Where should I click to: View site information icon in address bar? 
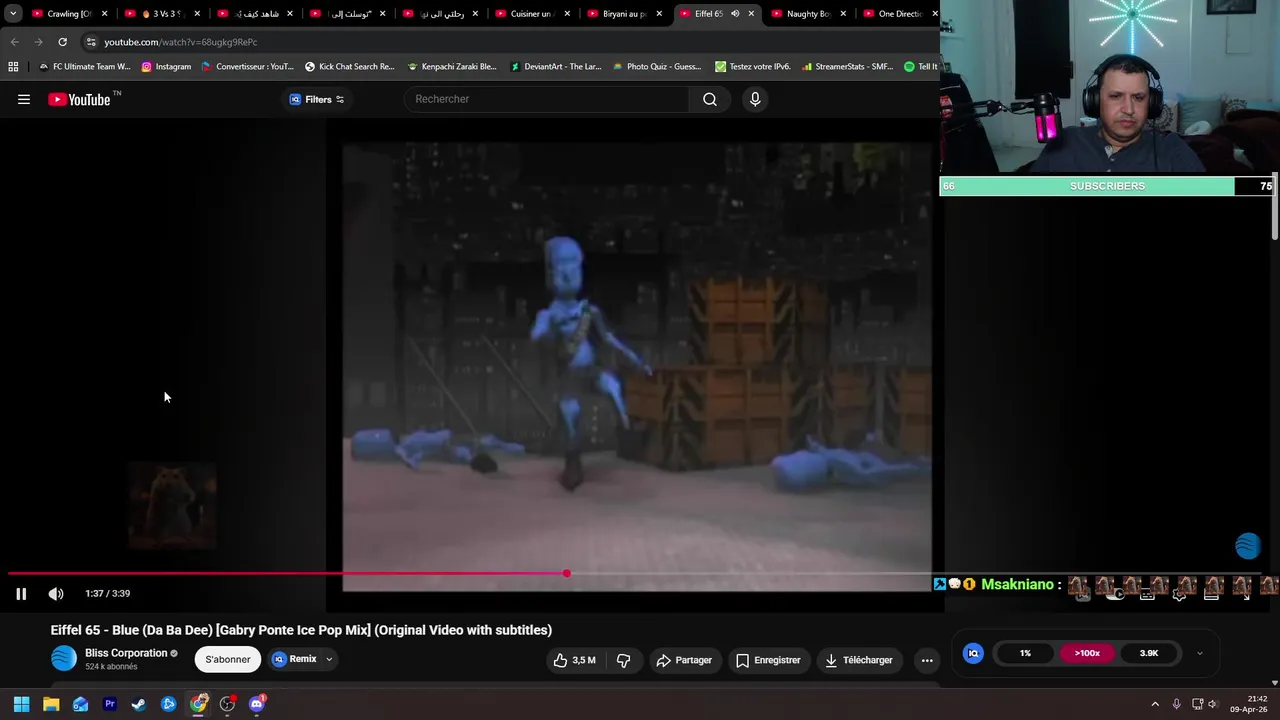[x=91, y=42]
